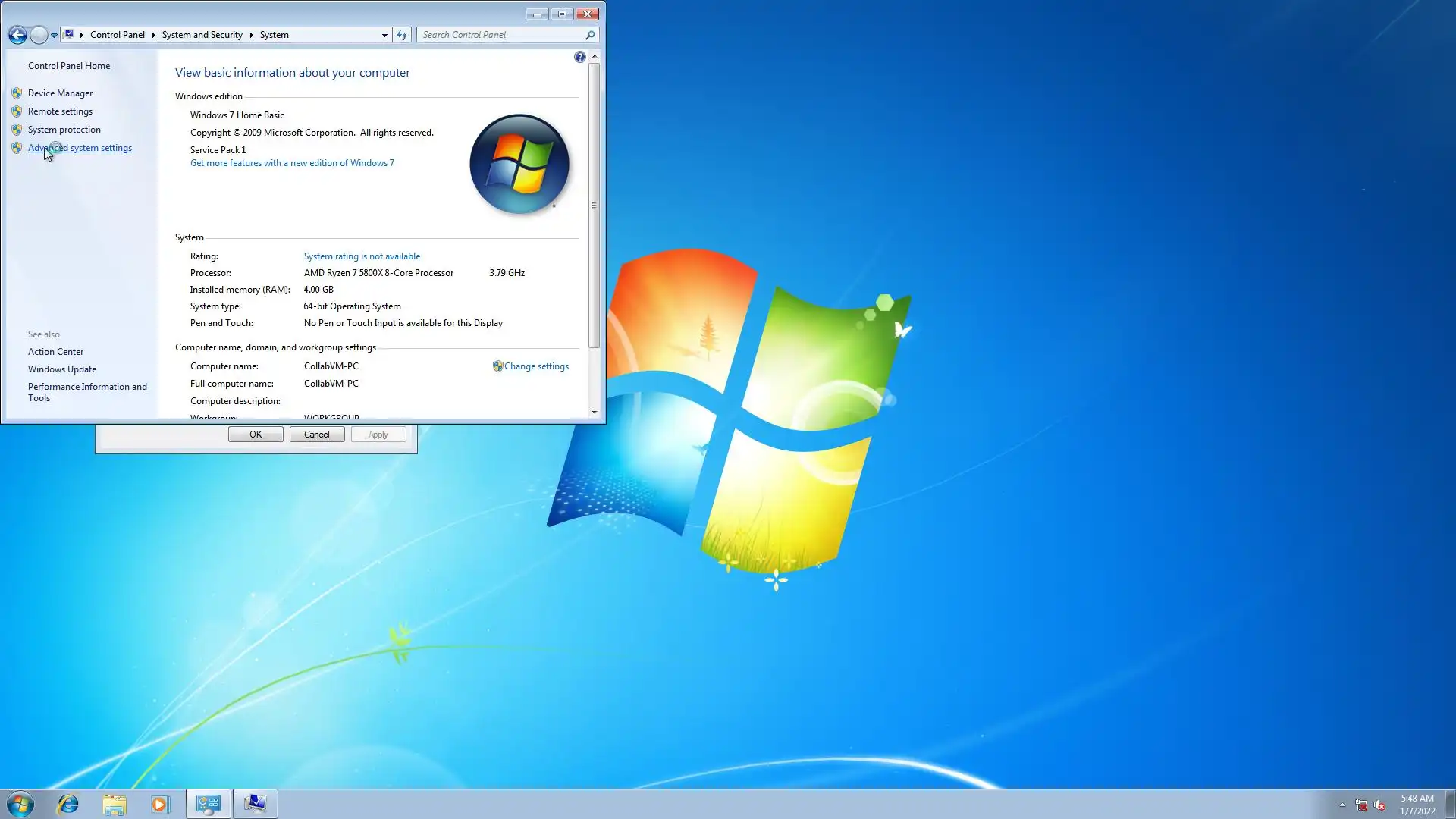Image resolution: width=1456 pixels, height=819 pixels.
Task: Click the Back navigation arrow button
Action: pos(17,35)
